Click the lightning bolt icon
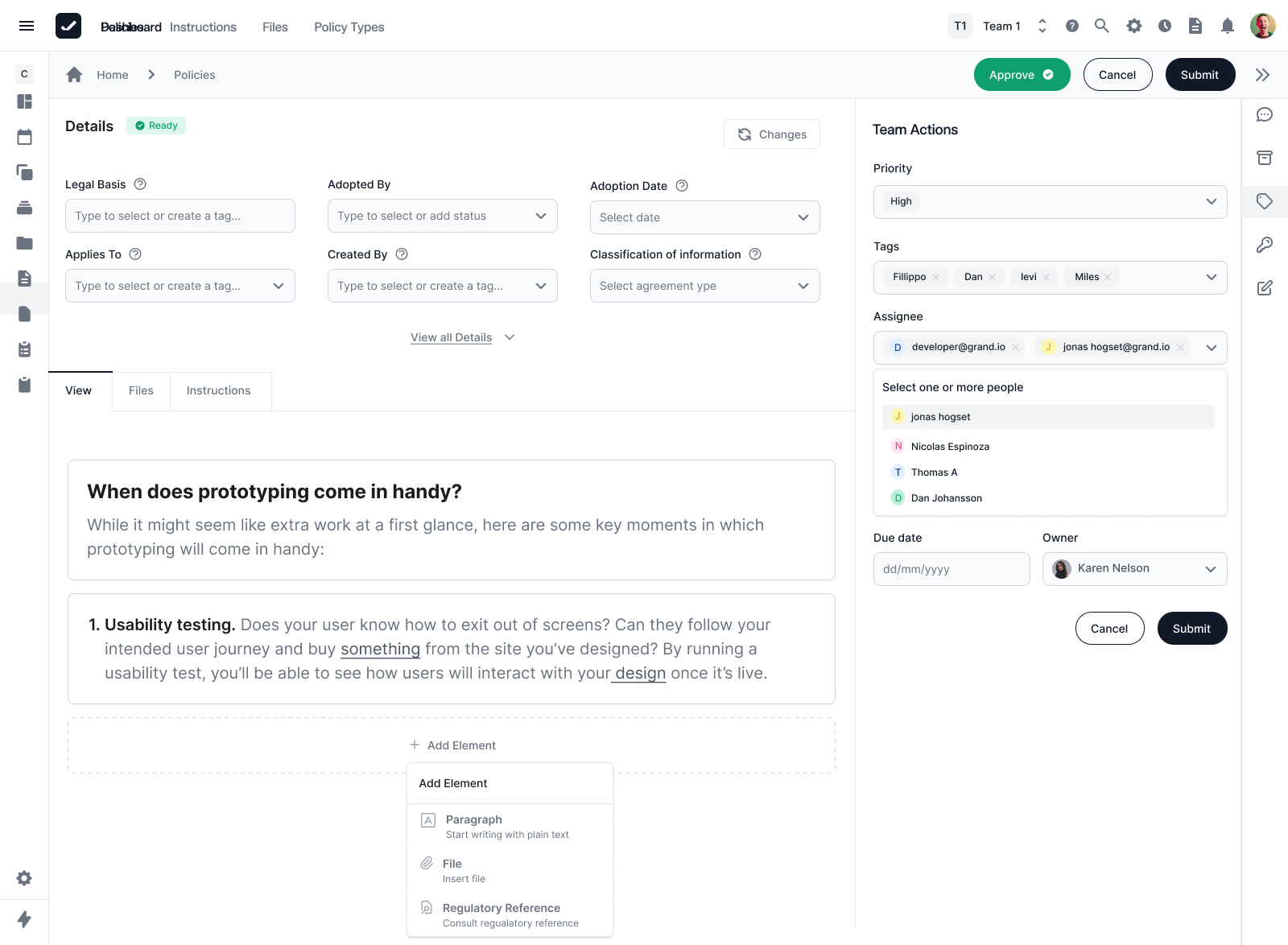The image size is (1288, 945). (24, 919)
